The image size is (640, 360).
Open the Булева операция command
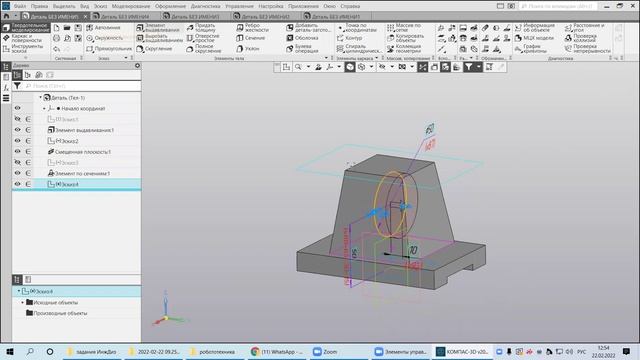pyautogui.click(x=302, y=49)
